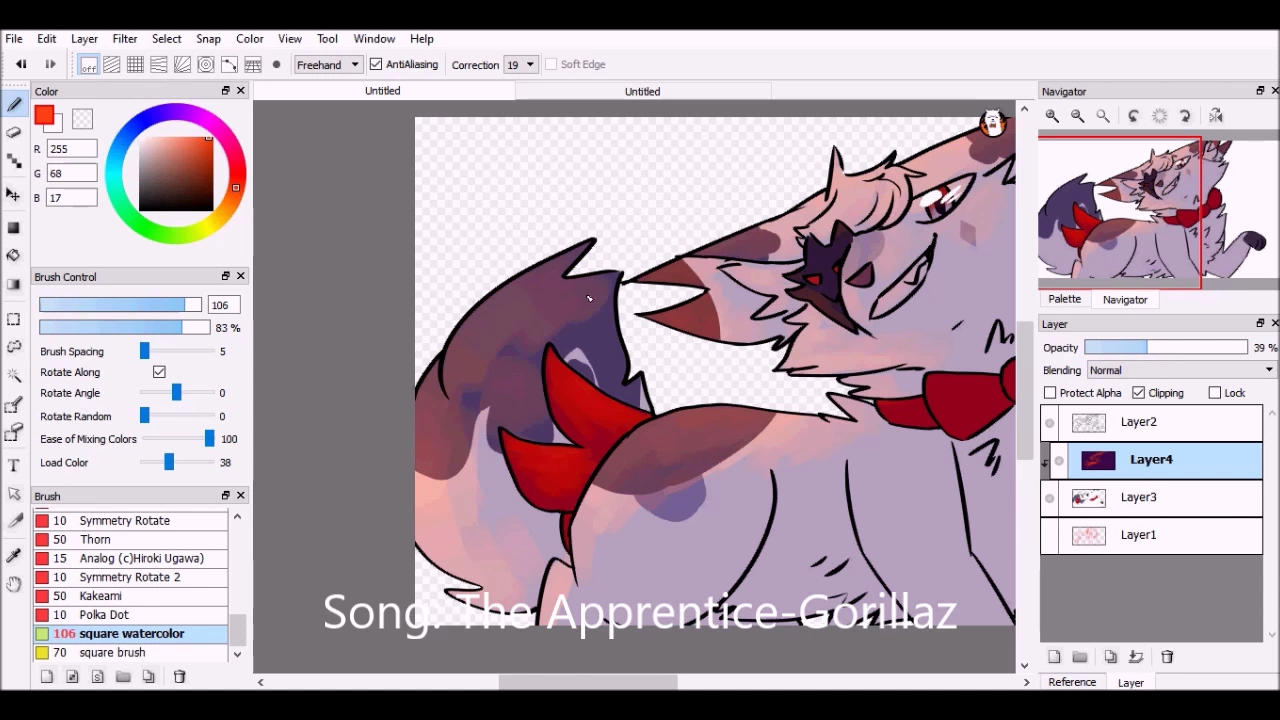Screen dimensions: 1280x720
Task: Open the Filter menu
Action: coord(125,39)
